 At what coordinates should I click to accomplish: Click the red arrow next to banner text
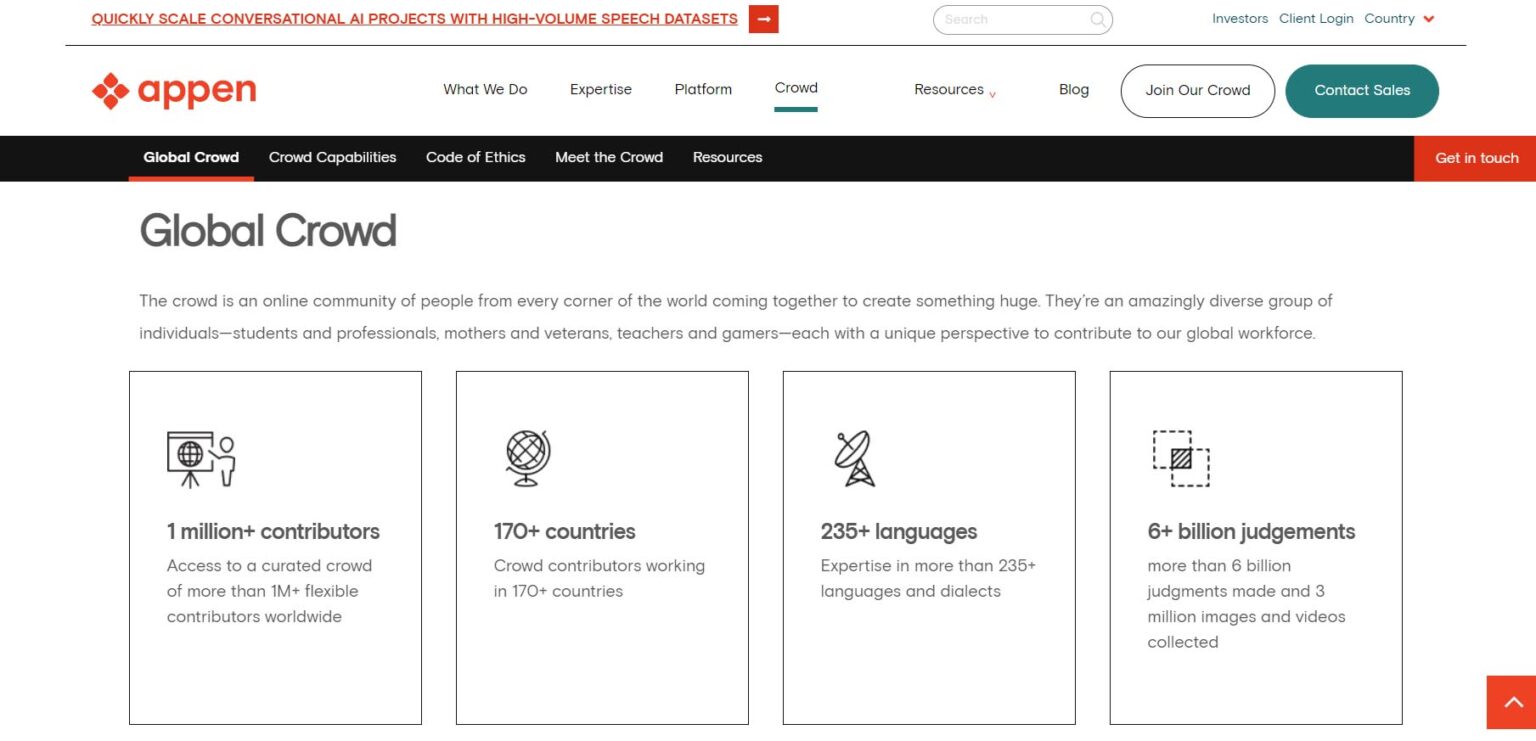[763, 18]
